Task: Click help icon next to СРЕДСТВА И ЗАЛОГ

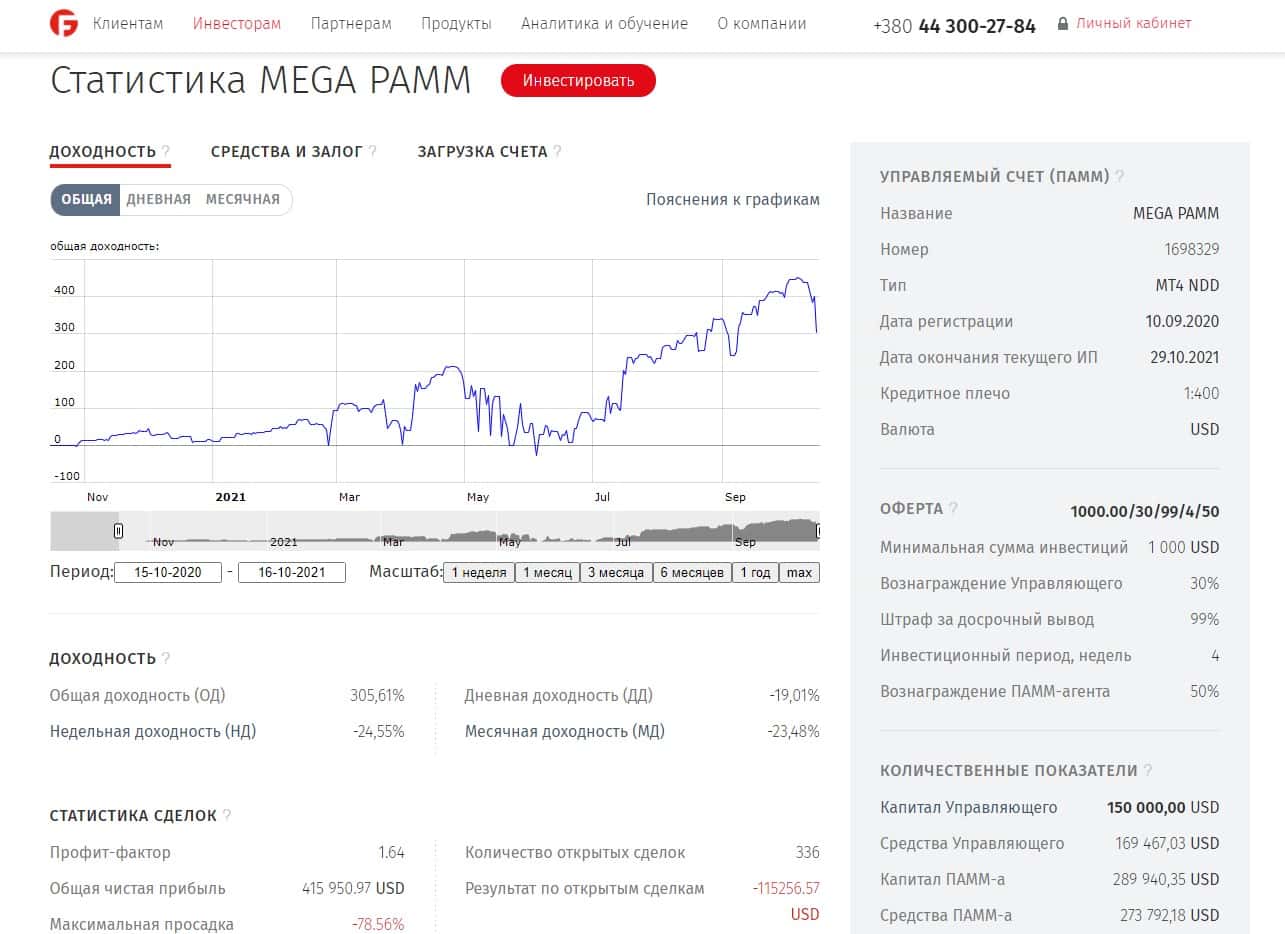Action: click(373, 152)
